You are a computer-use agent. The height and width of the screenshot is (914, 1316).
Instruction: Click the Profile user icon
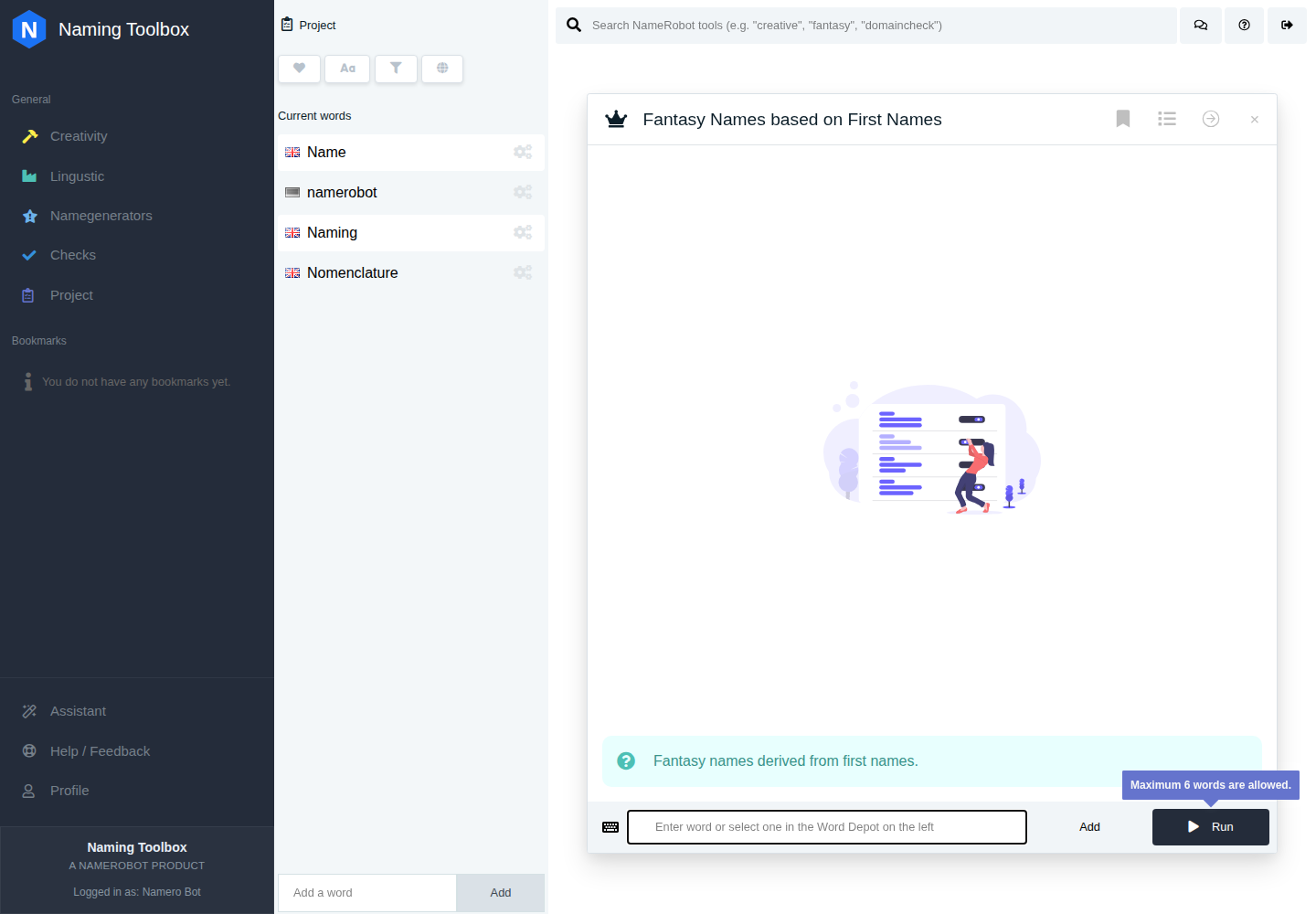tap(29, 791)
